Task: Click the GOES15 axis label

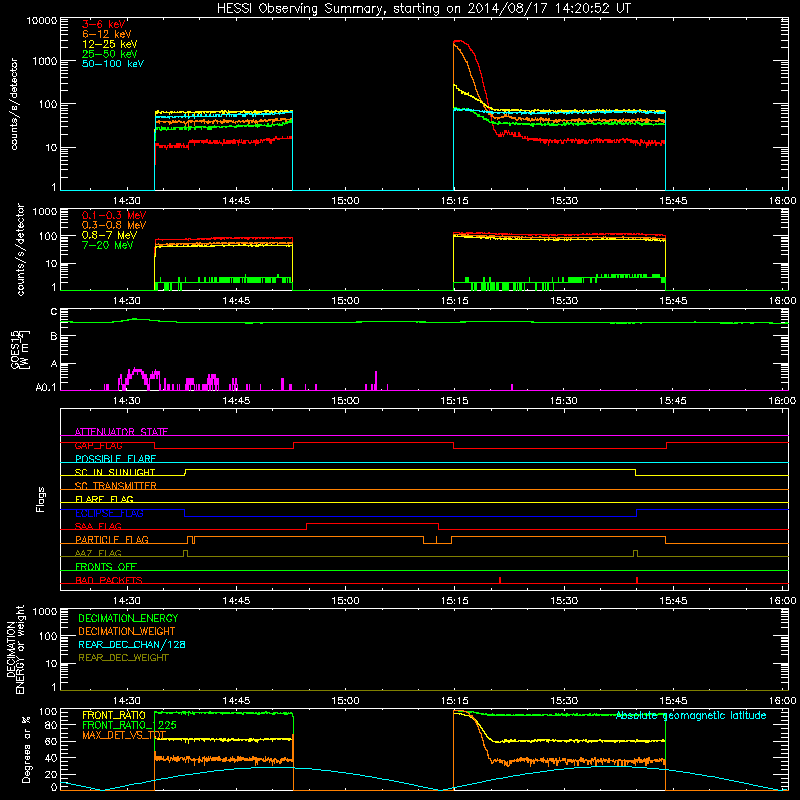Action: tap(20, 349)
